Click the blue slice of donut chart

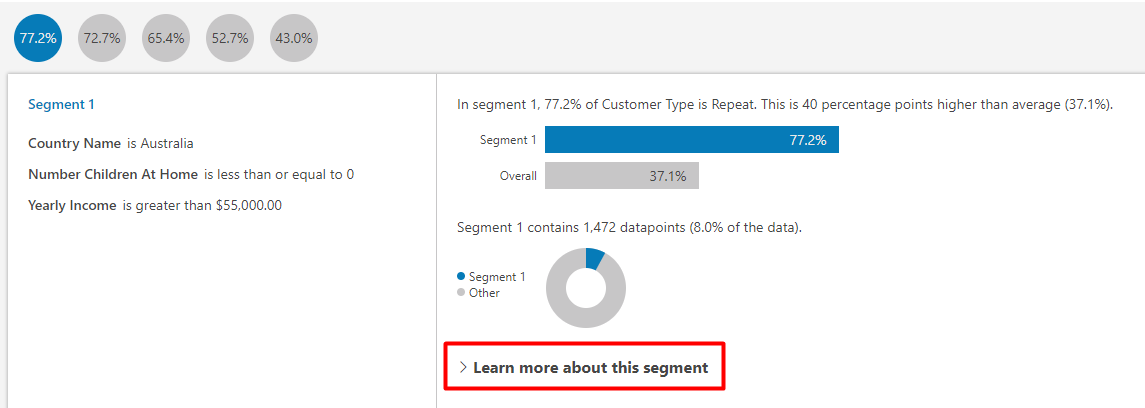point(596,259)
